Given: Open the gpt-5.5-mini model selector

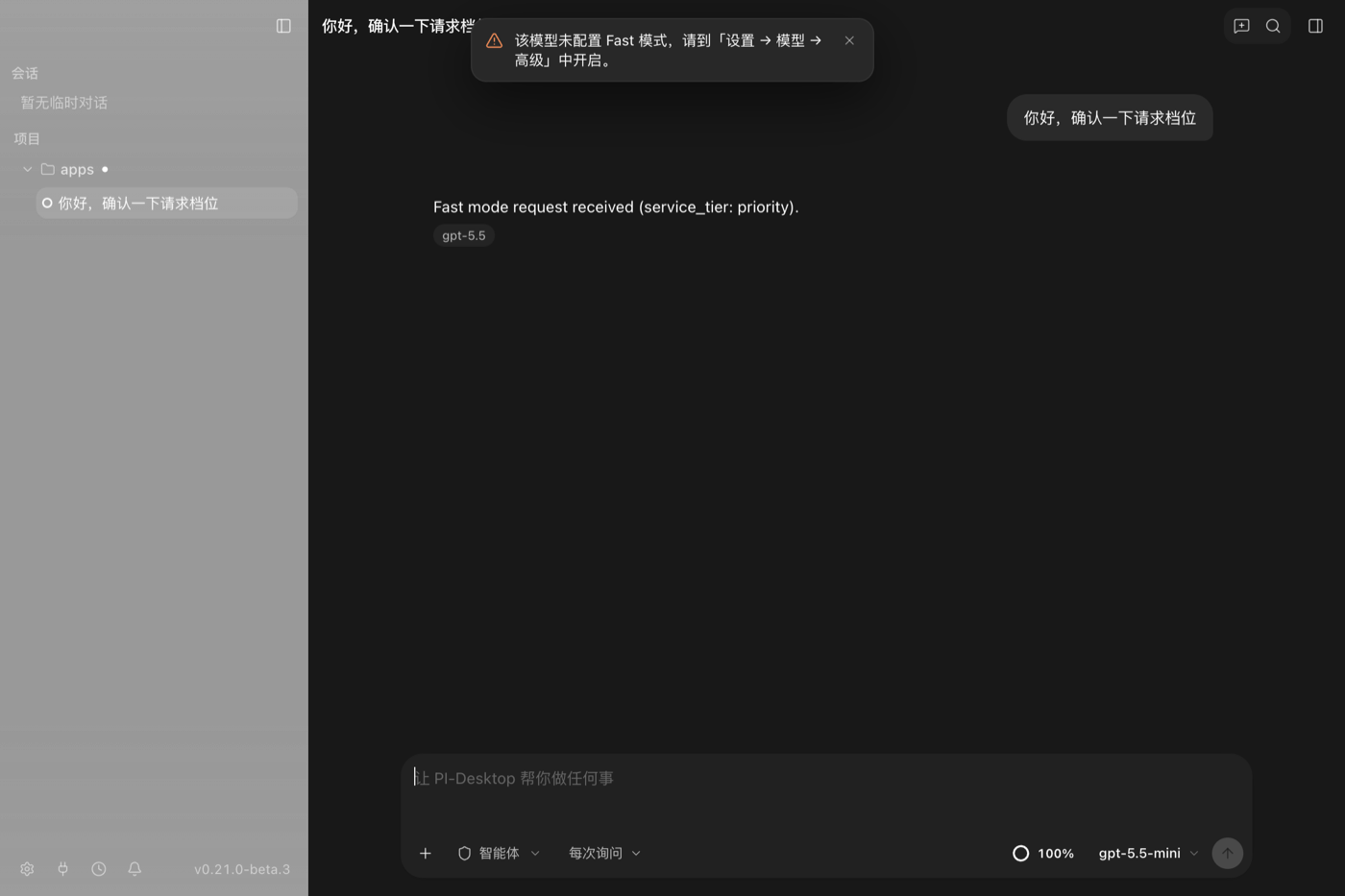Looking at the screenshot, I should 1148,853.
